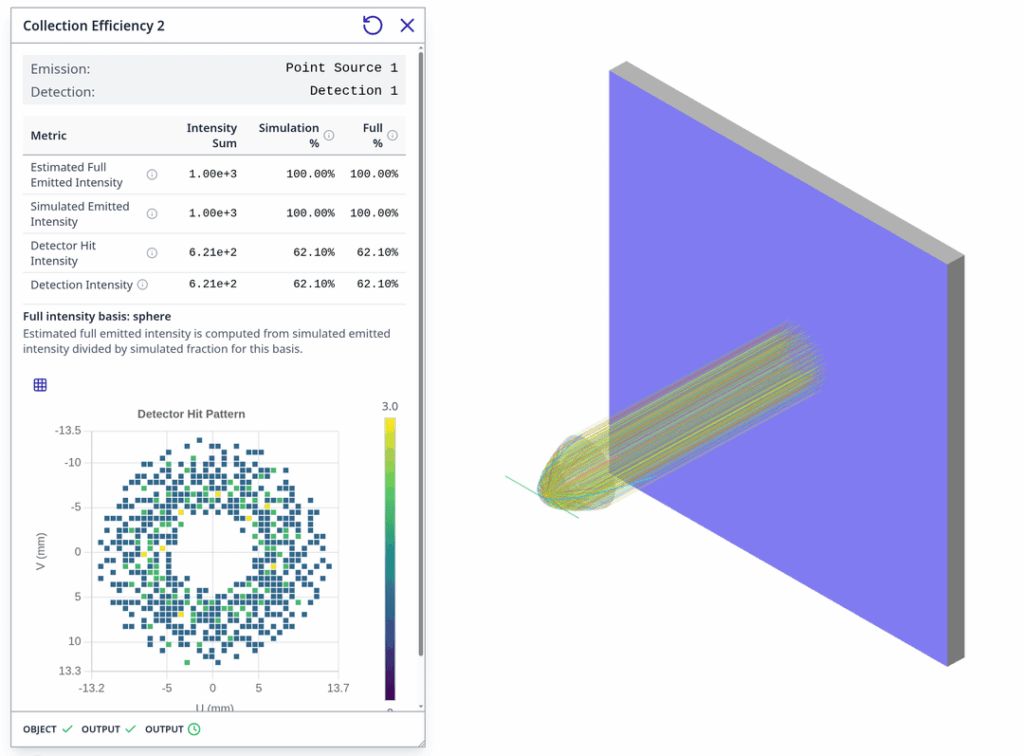Close the Collection Efficiency 2 panel
The width and height of the screenshot is (1024, 756).
pos(406,25)
